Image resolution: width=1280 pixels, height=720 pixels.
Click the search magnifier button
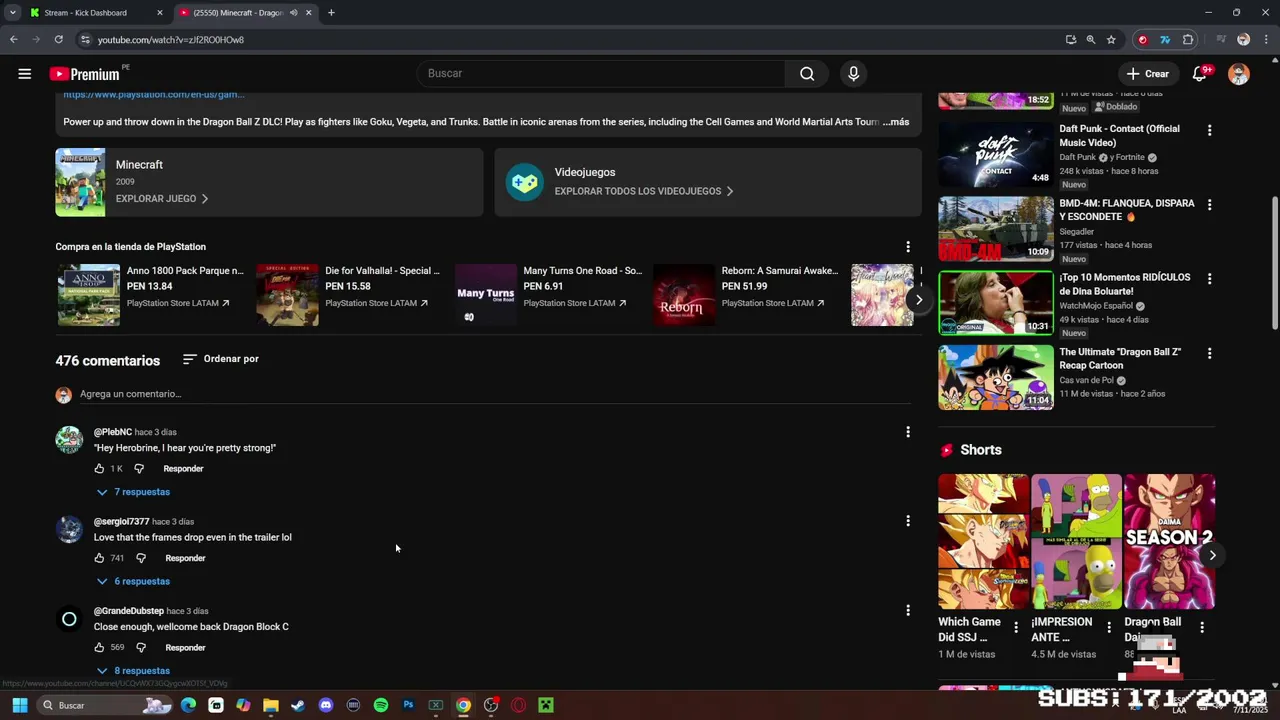tap(807, 73)
